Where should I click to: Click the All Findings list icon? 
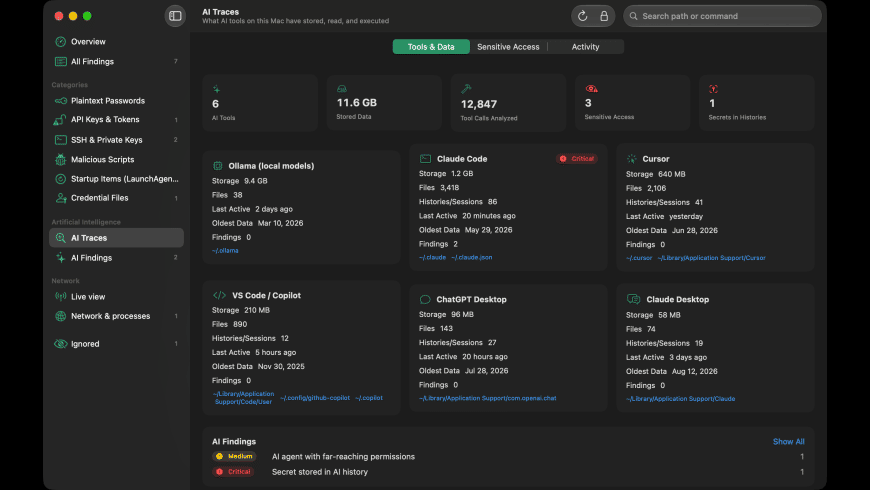click(60, 62)
